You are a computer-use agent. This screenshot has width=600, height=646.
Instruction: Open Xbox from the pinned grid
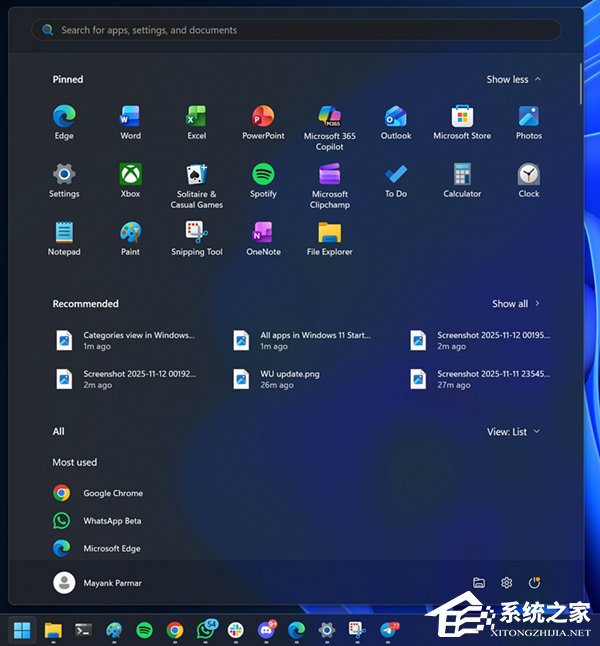[130, 180]
